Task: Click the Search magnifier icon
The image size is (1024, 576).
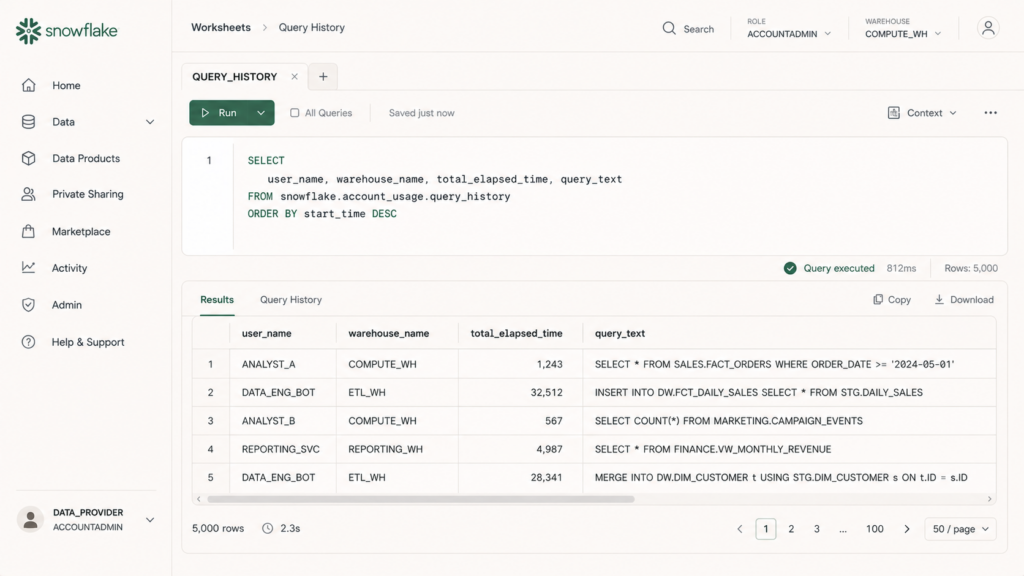Action: [669, 28]
